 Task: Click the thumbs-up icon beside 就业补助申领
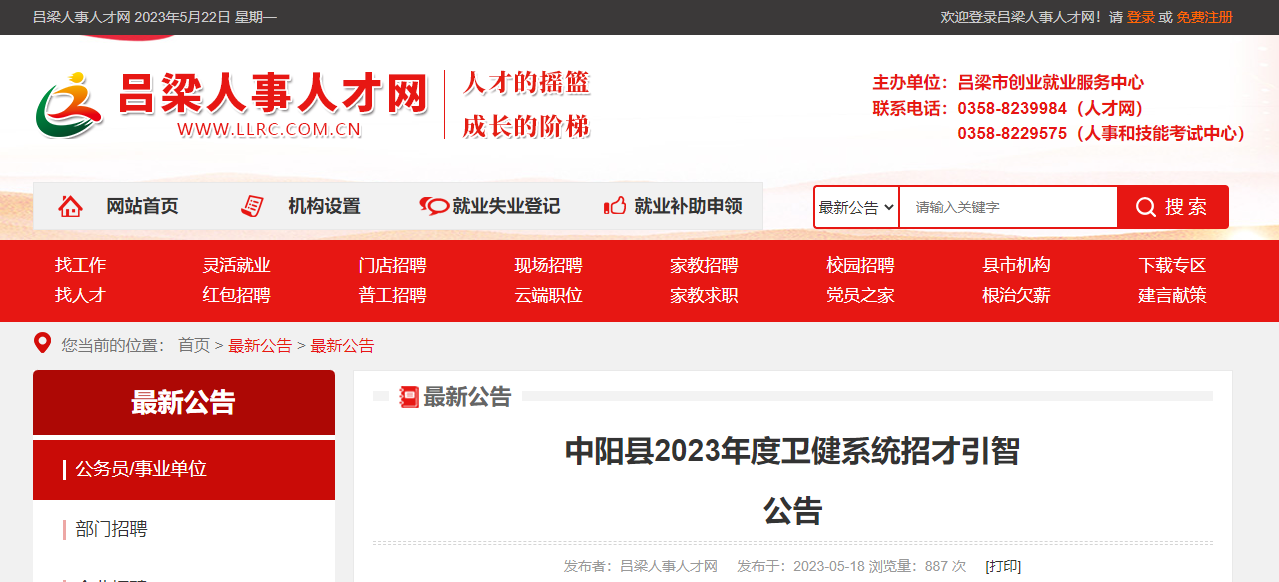615,206
